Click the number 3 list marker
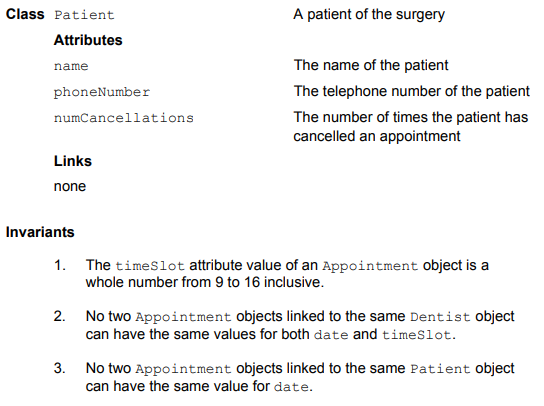Image resolution: width=544 pixels, height=406 pixels. pos(60,368)
